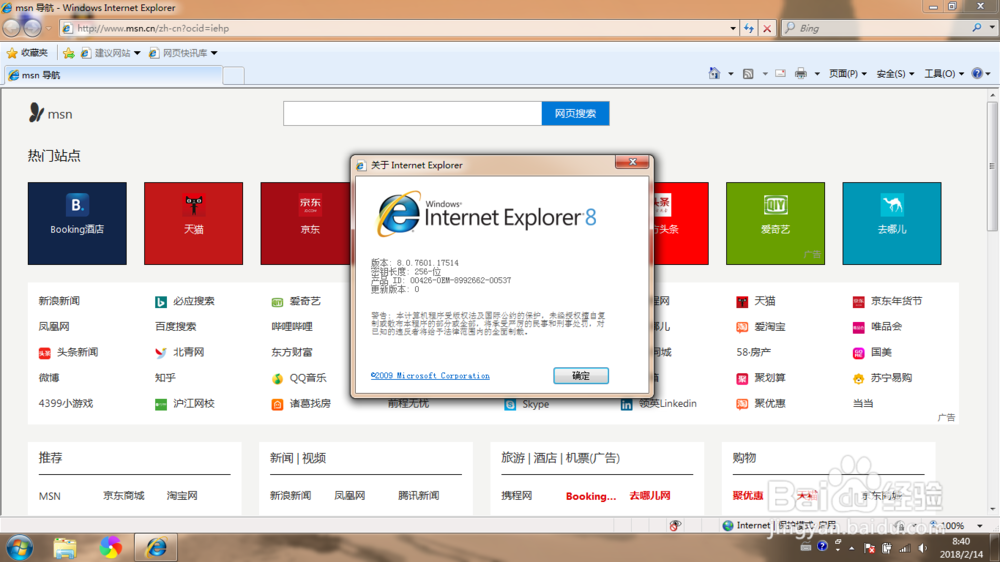1000x562 pixels.
Task: Open search provider dropdown arrow
Action: [992, 27]
